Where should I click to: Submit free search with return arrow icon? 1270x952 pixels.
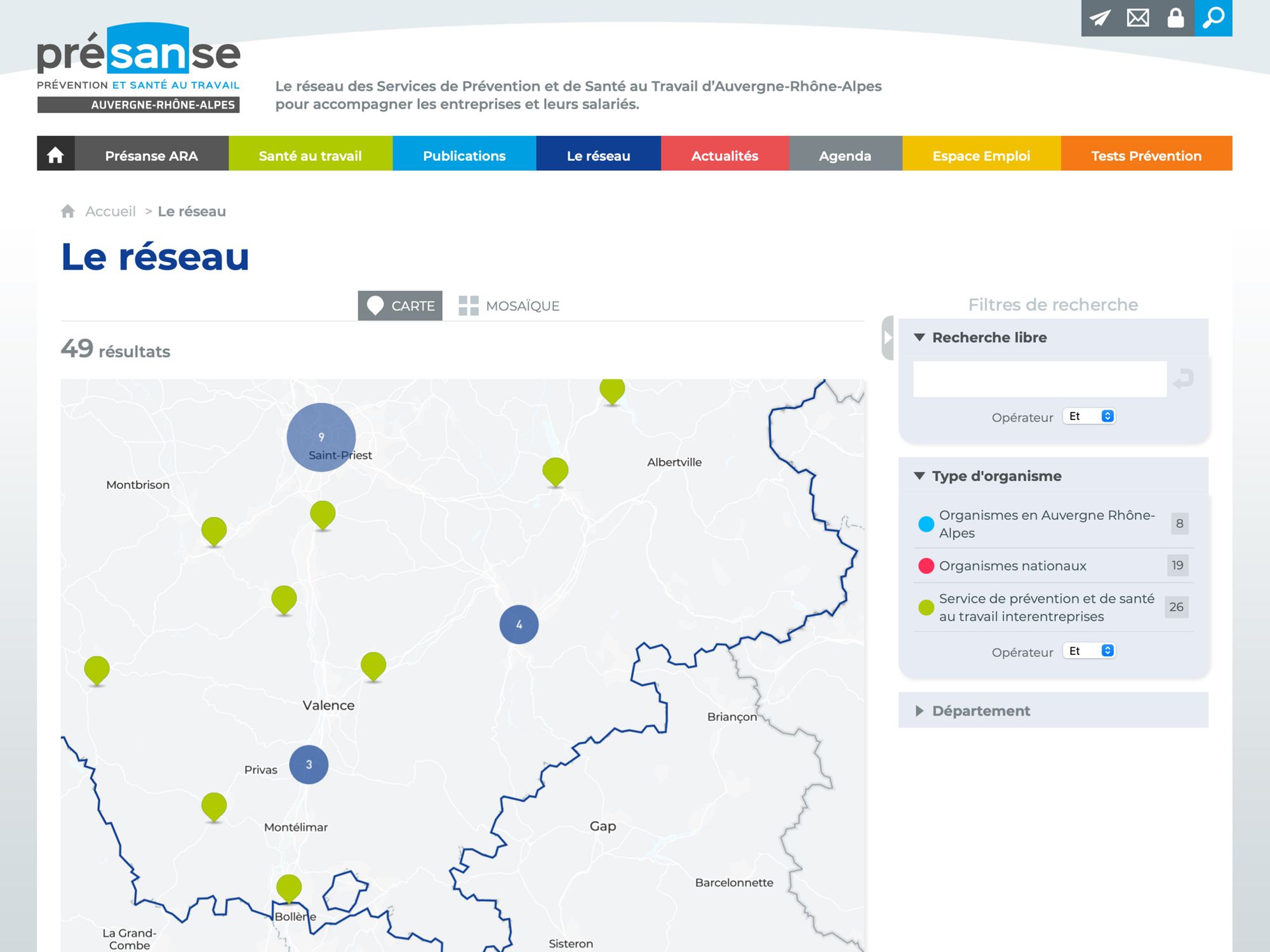(x=1184, y=380)
